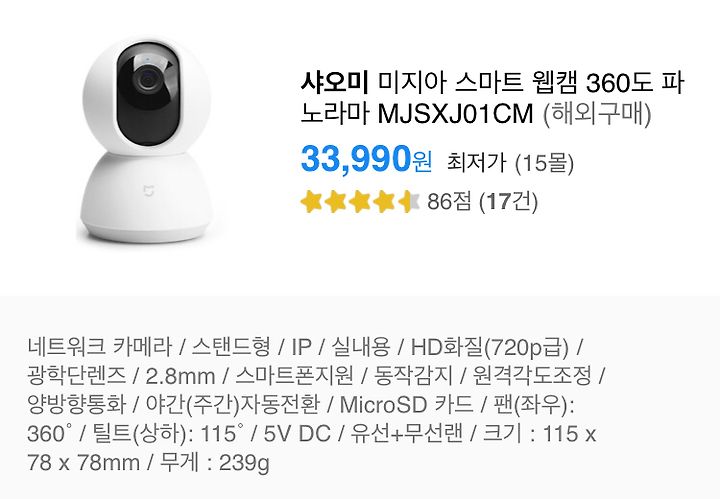Click the 양방향통화 spec

[x=76, y=404]
